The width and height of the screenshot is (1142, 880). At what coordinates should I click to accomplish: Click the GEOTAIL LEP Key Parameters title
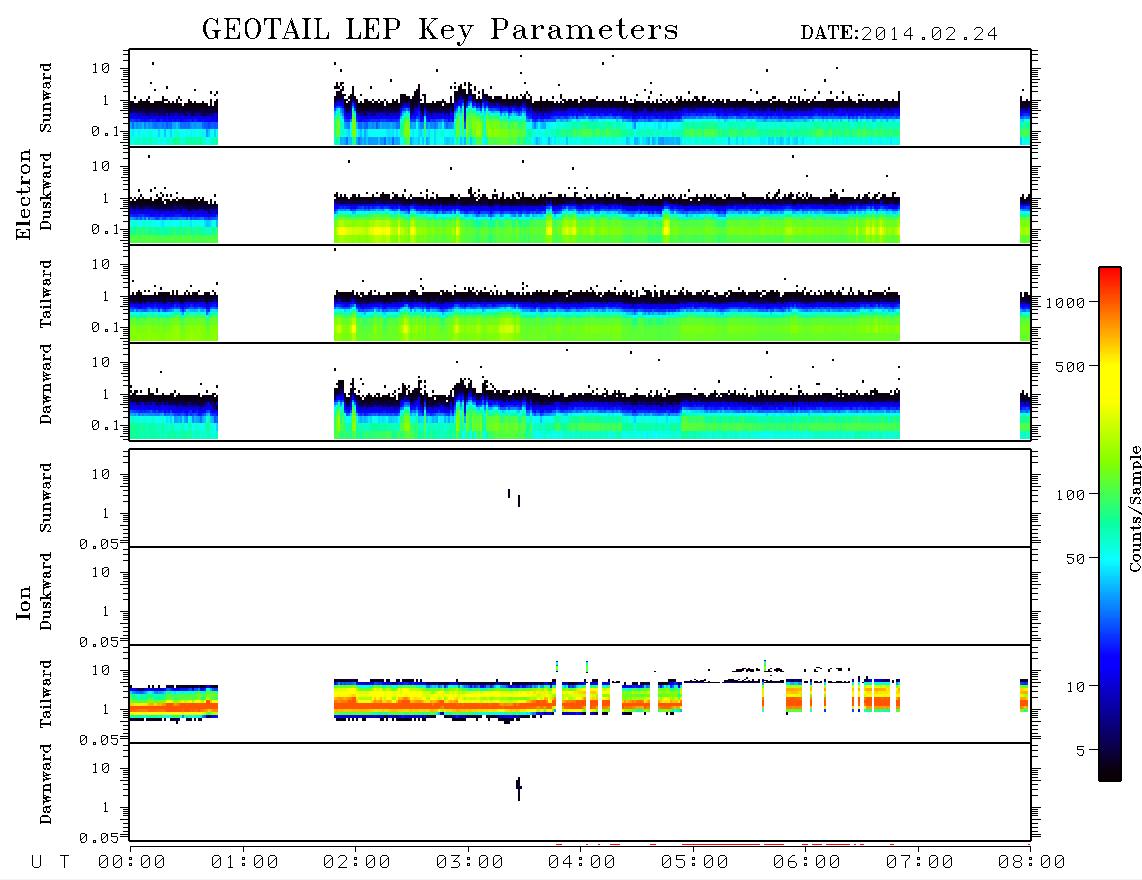pos(440,30)
